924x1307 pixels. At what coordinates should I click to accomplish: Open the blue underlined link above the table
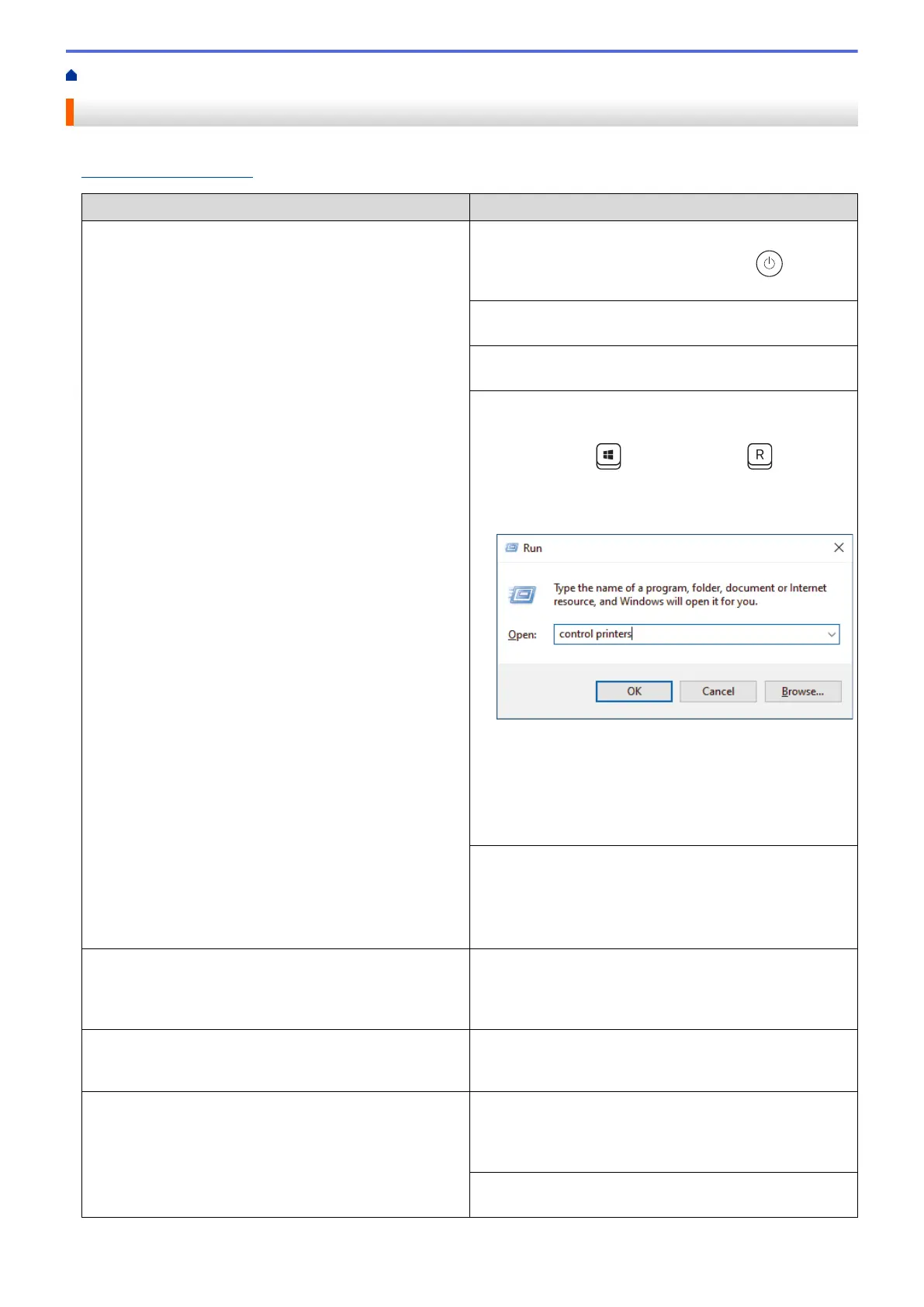(167, 172)
